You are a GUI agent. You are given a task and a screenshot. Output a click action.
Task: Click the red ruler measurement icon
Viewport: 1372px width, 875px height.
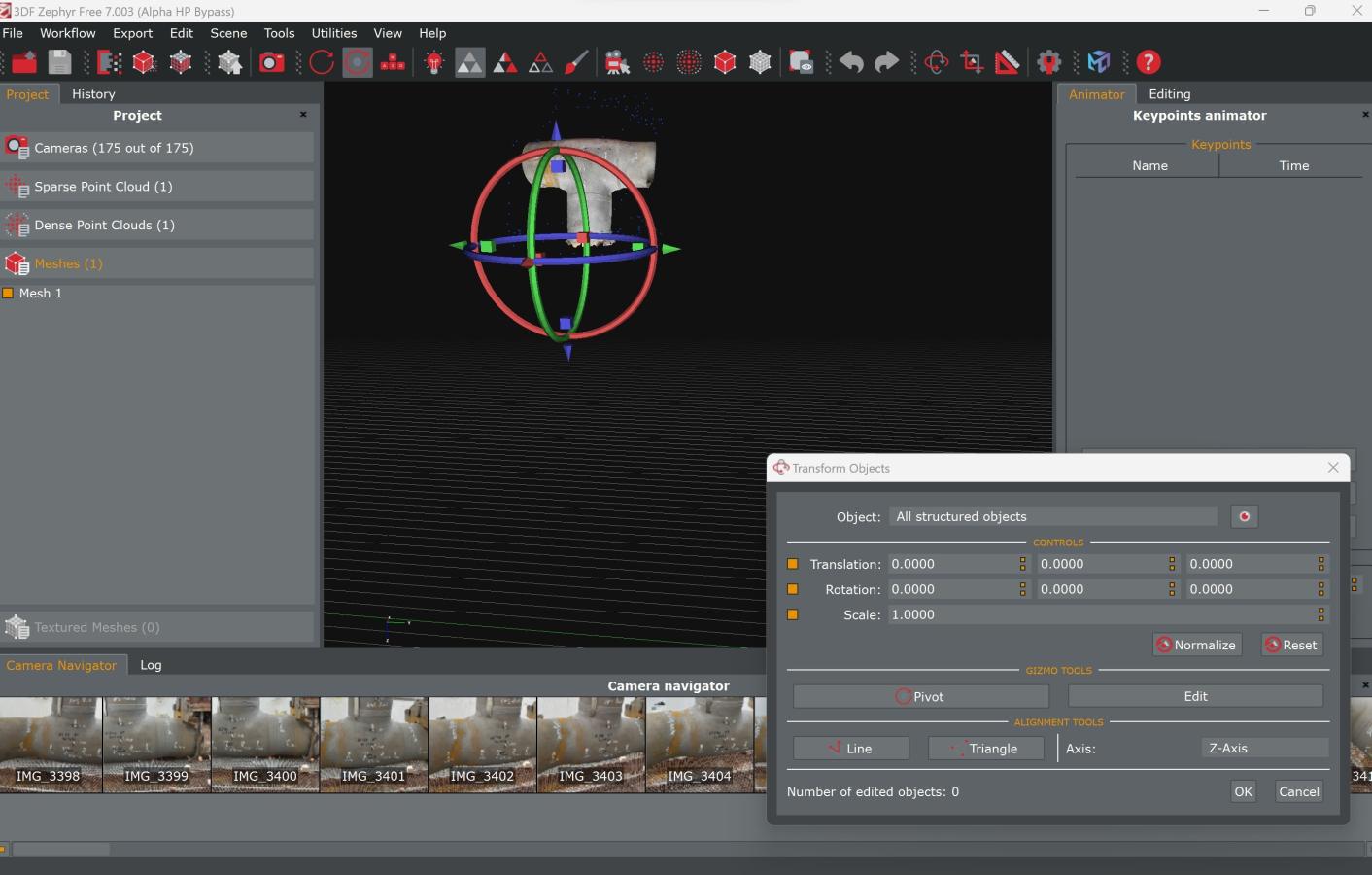point(1008,62)
